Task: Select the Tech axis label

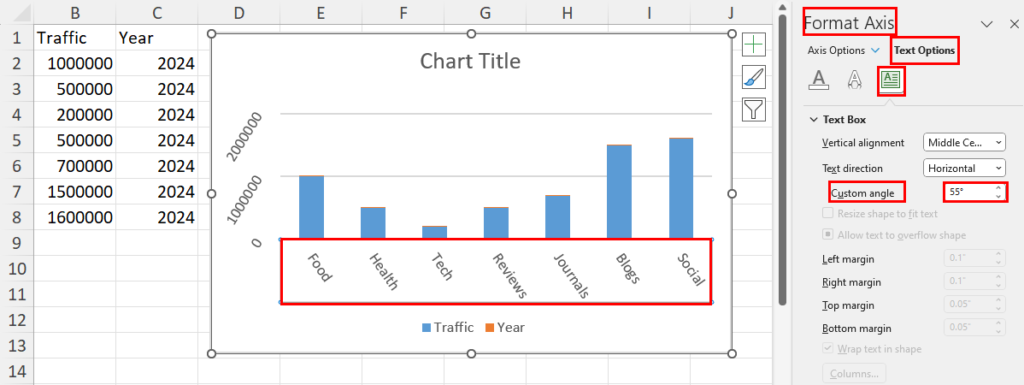Action: pos(441,267)
